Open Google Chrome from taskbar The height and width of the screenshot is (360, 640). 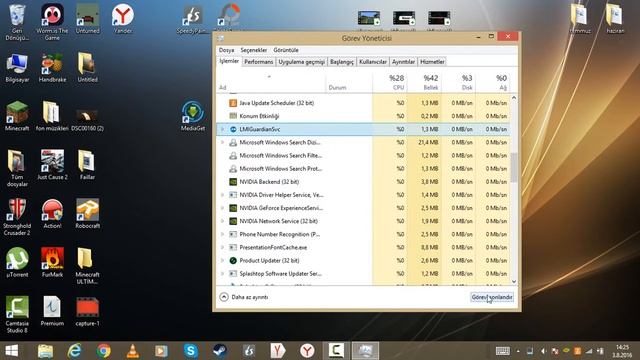tap(104, 351)
